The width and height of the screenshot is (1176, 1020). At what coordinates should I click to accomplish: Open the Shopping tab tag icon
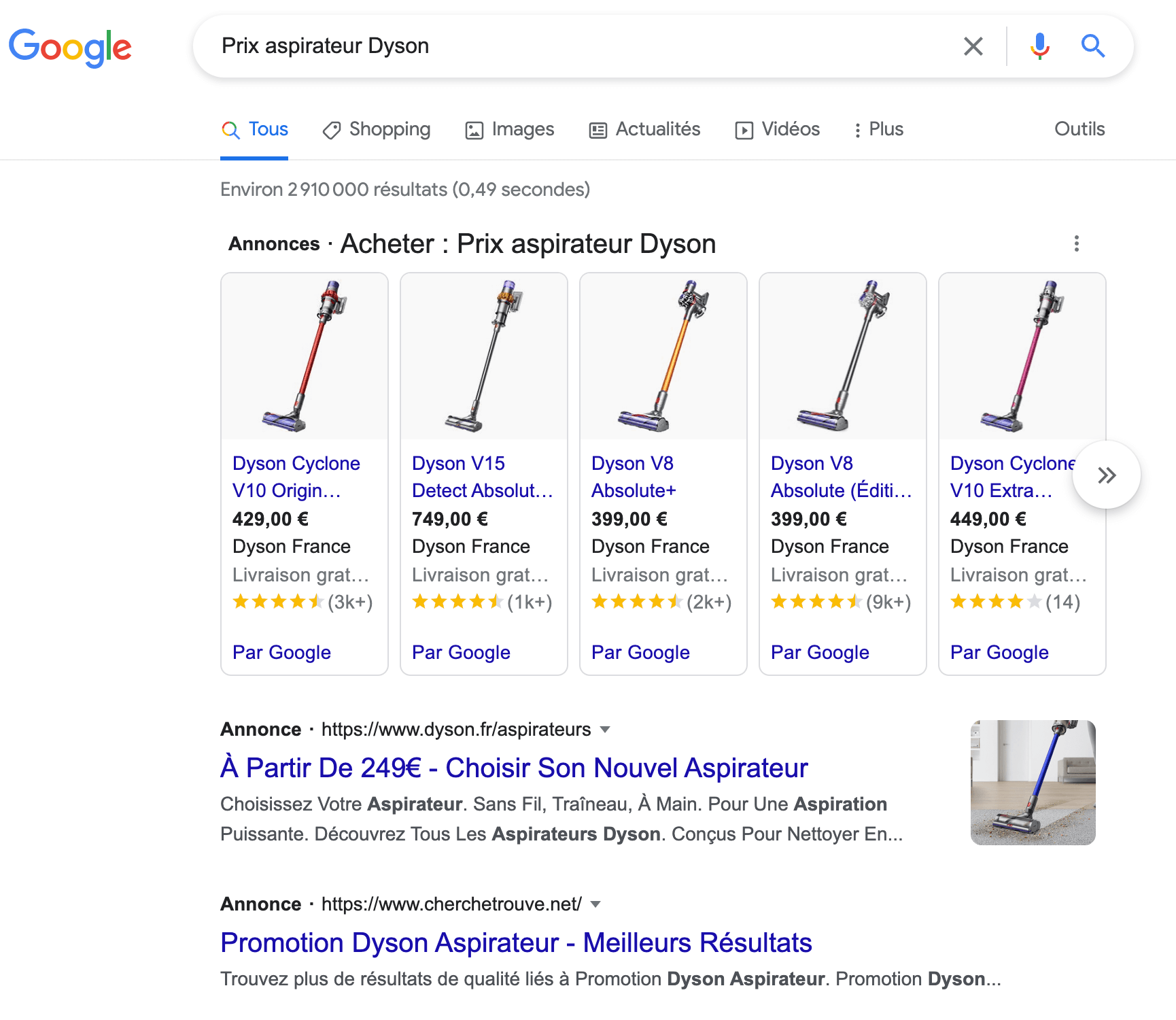click(331, 129)
